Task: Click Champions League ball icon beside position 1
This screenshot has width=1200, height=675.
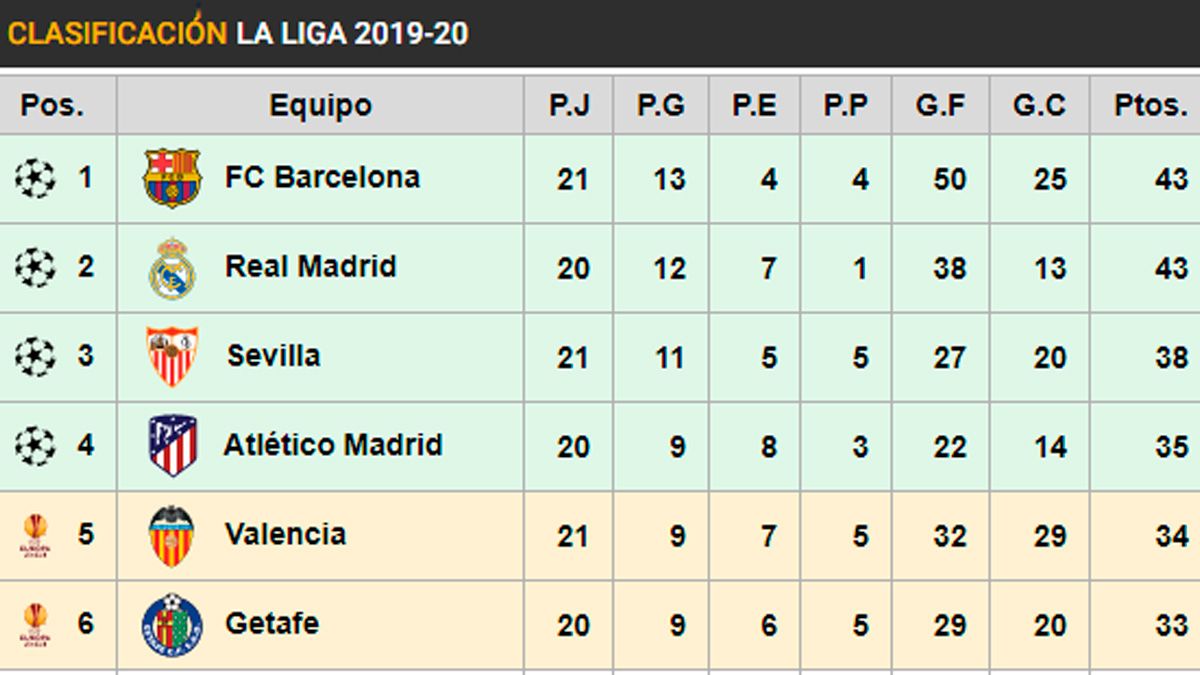Action: [35, 179]
